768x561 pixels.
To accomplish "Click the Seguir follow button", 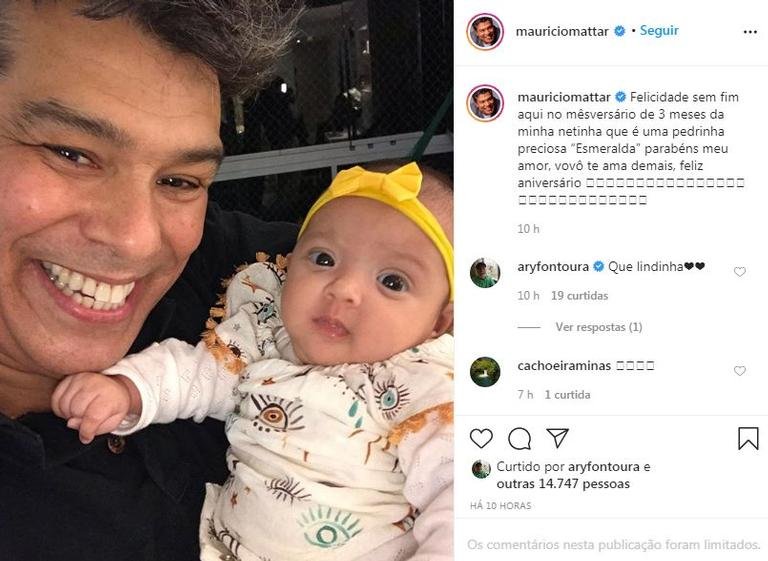I will pos(659,30).
